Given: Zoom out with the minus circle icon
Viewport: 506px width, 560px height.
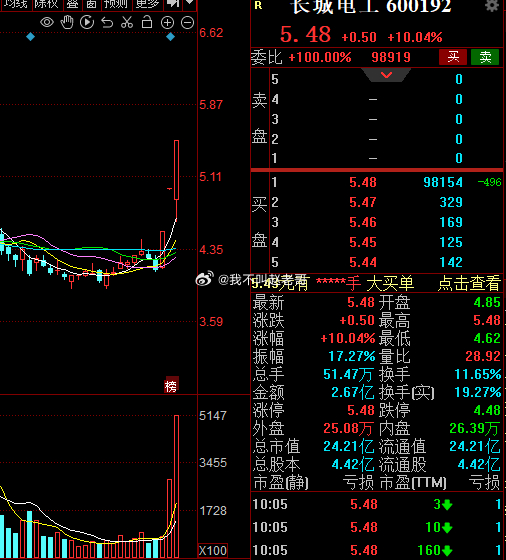Looking at the screenshot, I should (x=187, y=23).
